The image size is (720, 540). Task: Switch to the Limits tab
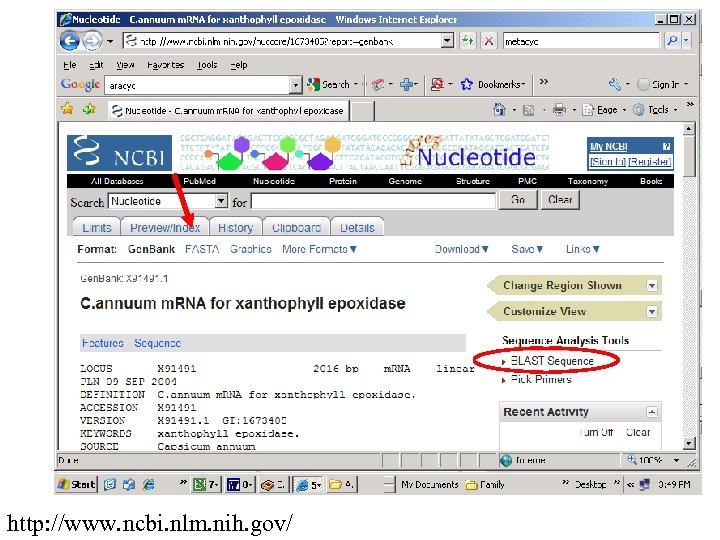[97, 227]
